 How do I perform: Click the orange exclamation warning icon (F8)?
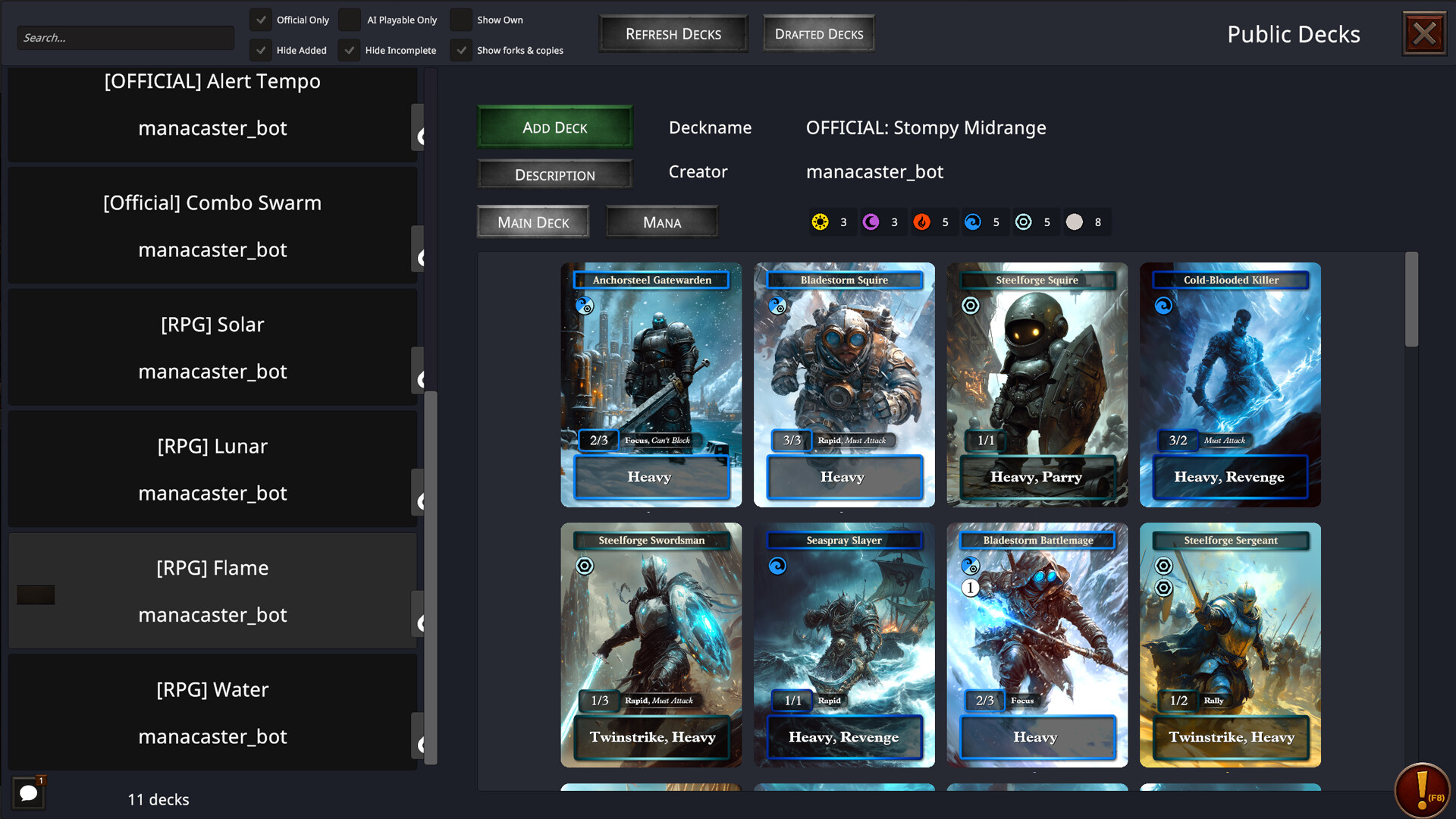click(1421, 789)
